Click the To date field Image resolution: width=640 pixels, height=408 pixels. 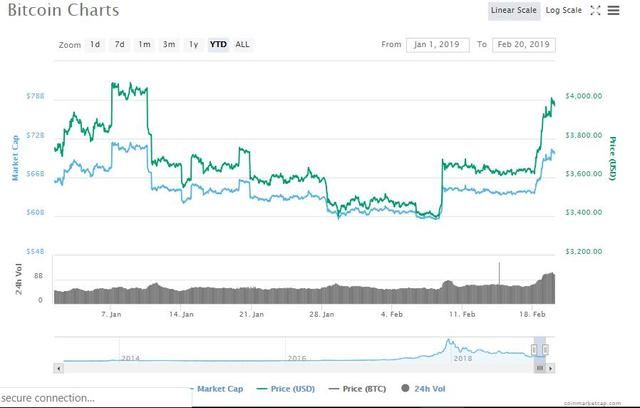(522, 45)
